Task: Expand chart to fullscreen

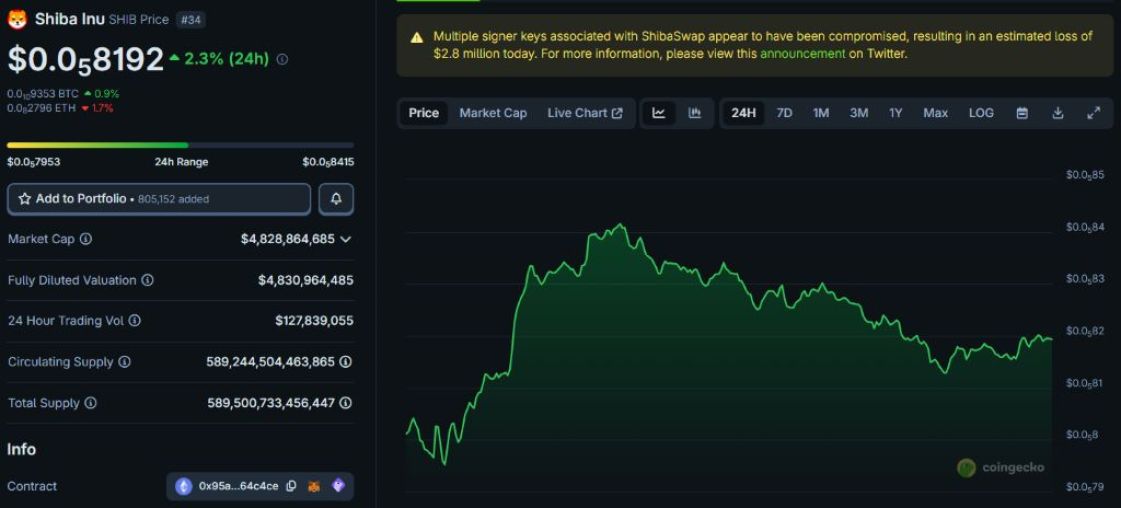Action: point(1093,113)
